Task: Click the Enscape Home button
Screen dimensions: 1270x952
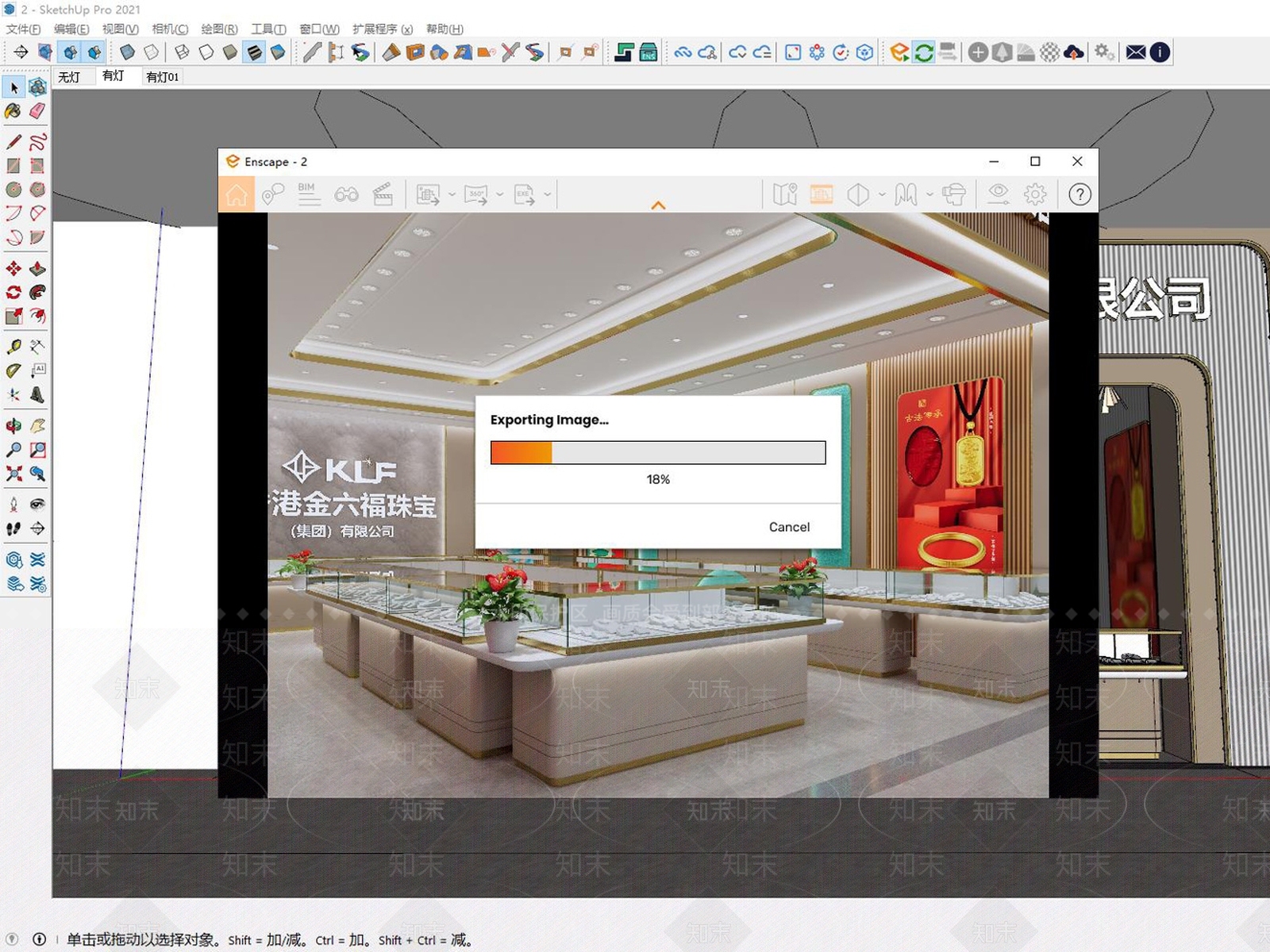Action: (x=236, y=194)
